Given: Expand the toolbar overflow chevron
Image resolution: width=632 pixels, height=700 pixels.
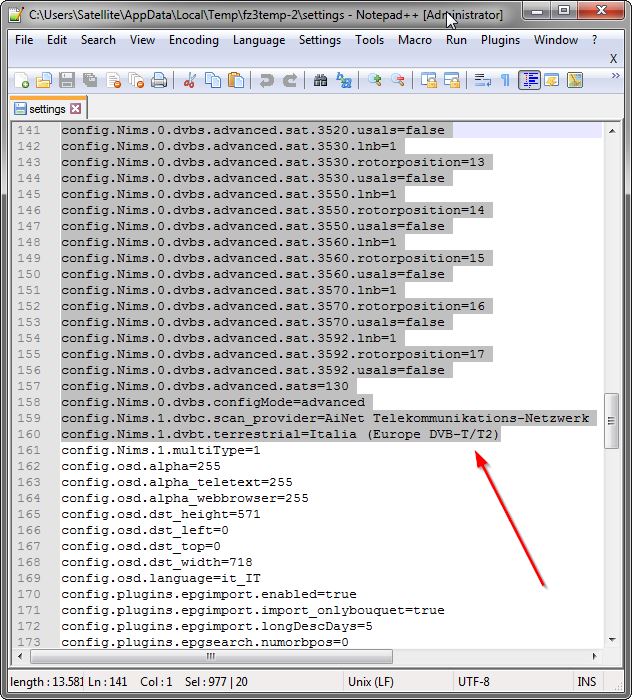Looking at the screenshot, I should (615, 76).
